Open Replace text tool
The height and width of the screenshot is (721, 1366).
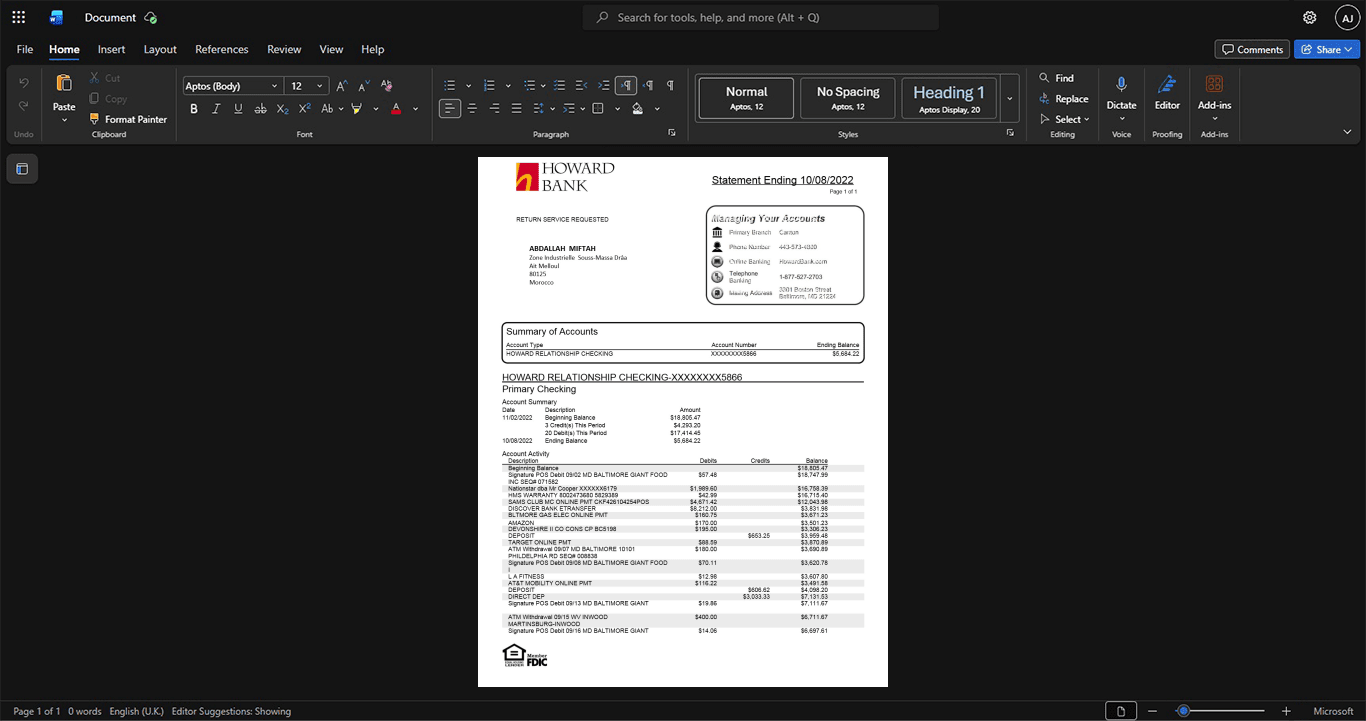(1063, 99)
